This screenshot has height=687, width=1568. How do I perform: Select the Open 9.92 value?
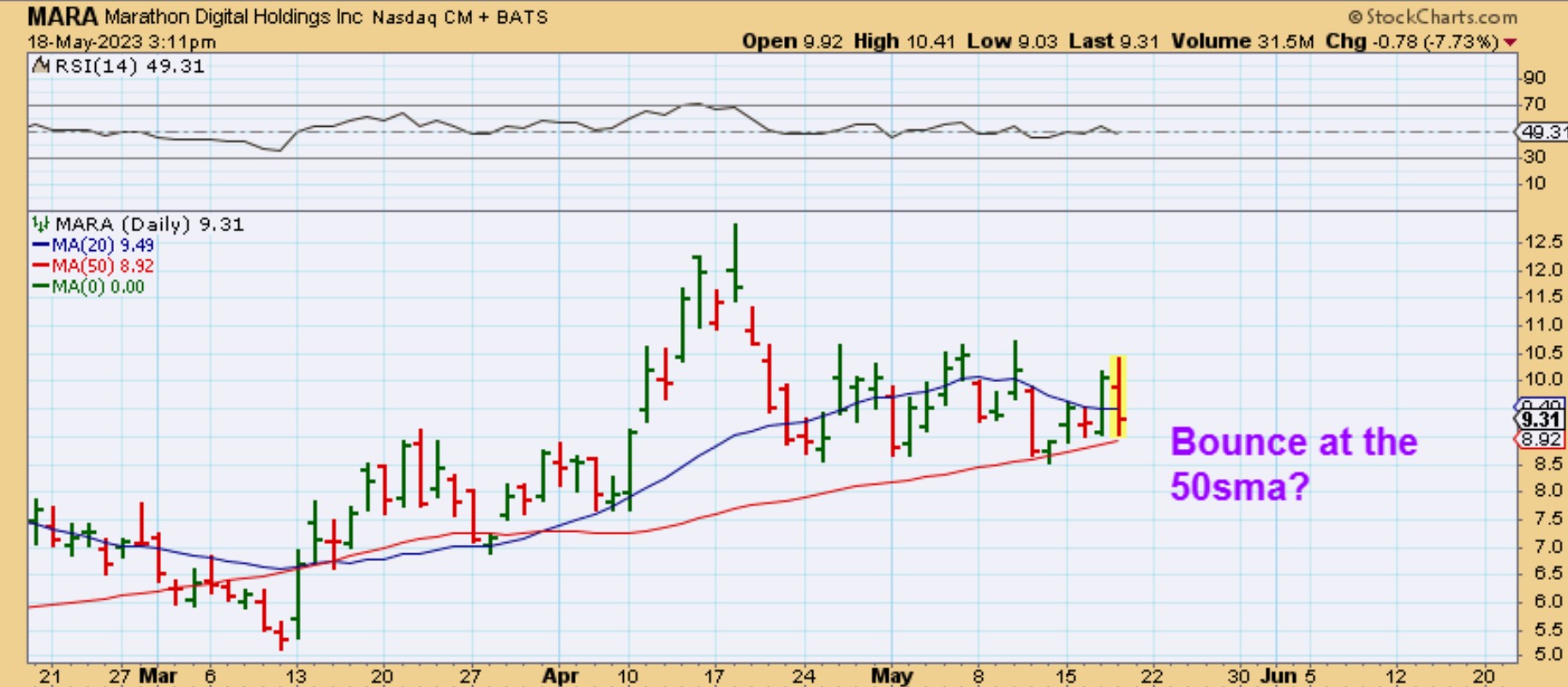(x=793, y=41)
